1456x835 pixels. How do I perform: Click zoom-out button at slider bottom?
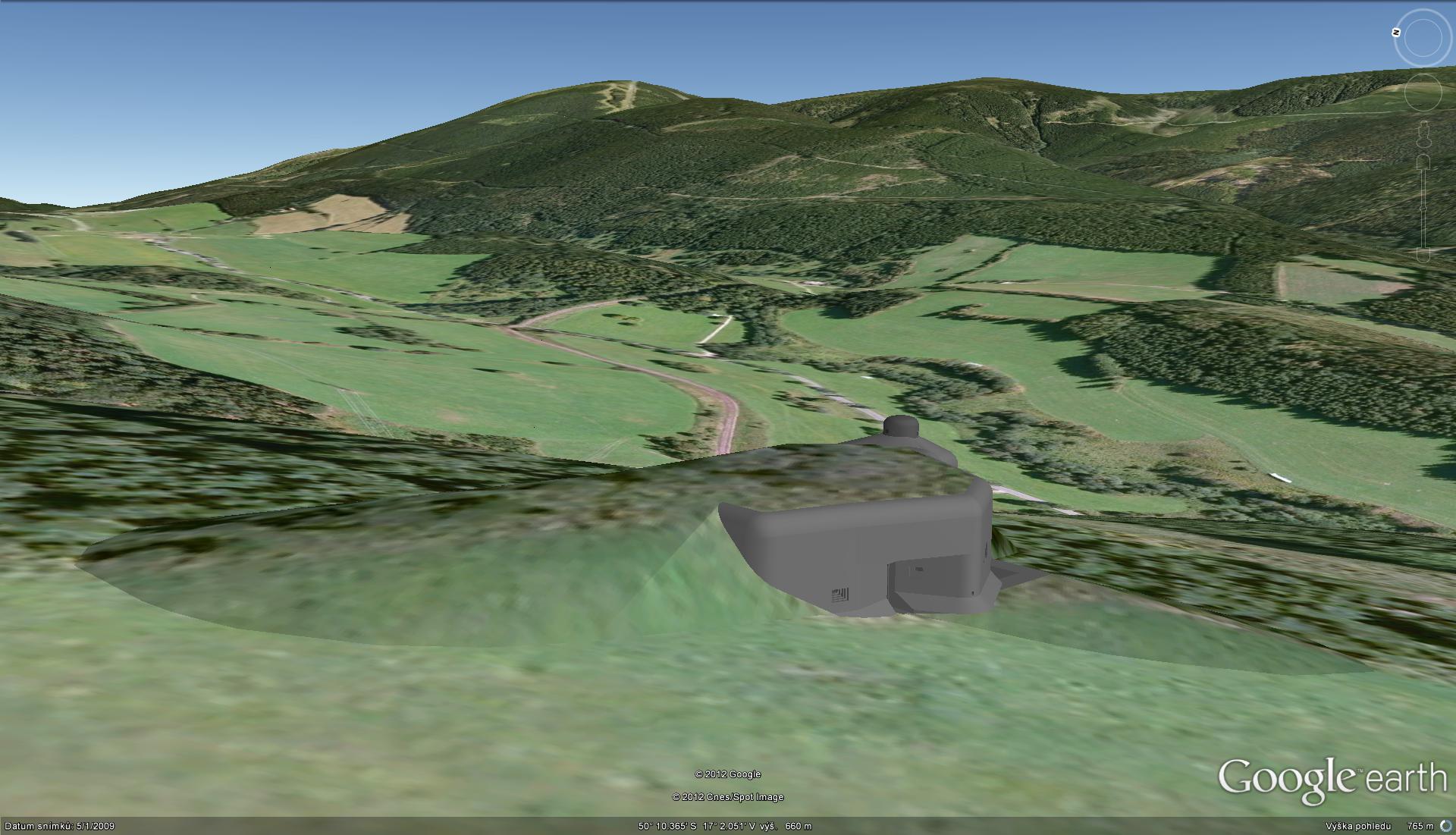coord(1423,254)
